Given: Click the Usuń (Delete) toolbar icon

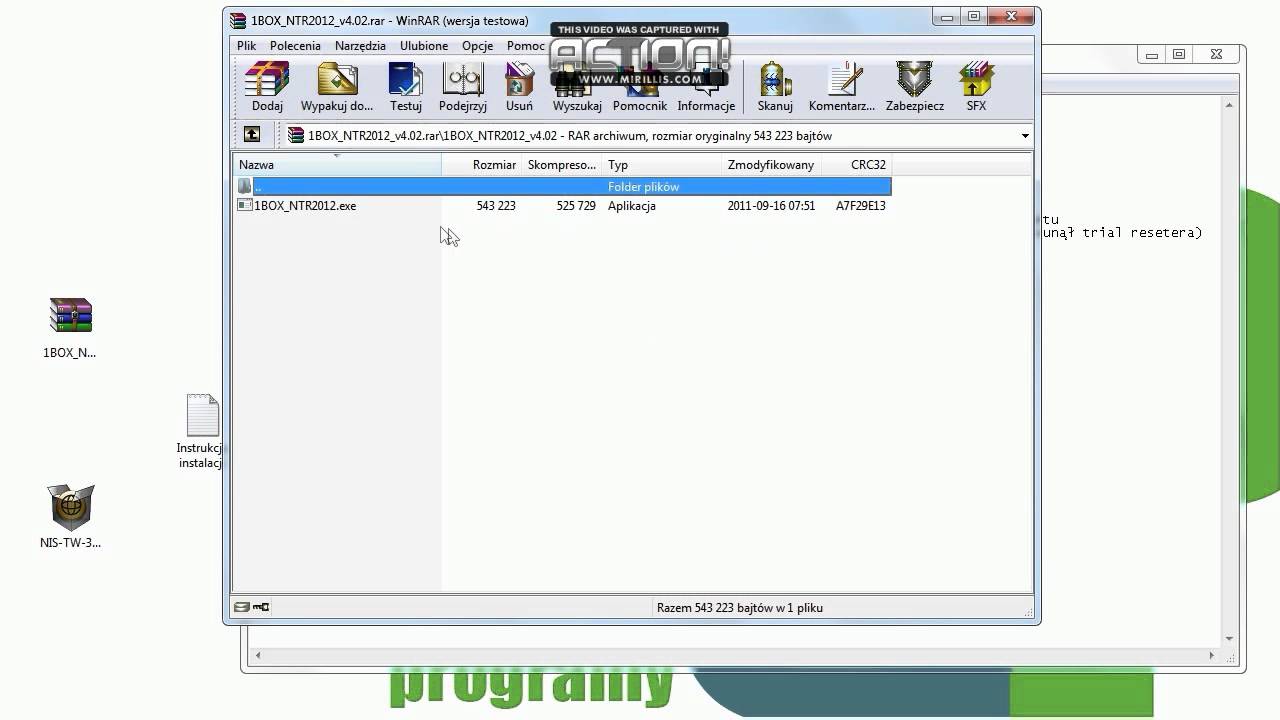Looking at the screenshot, I should click(519, 87).
